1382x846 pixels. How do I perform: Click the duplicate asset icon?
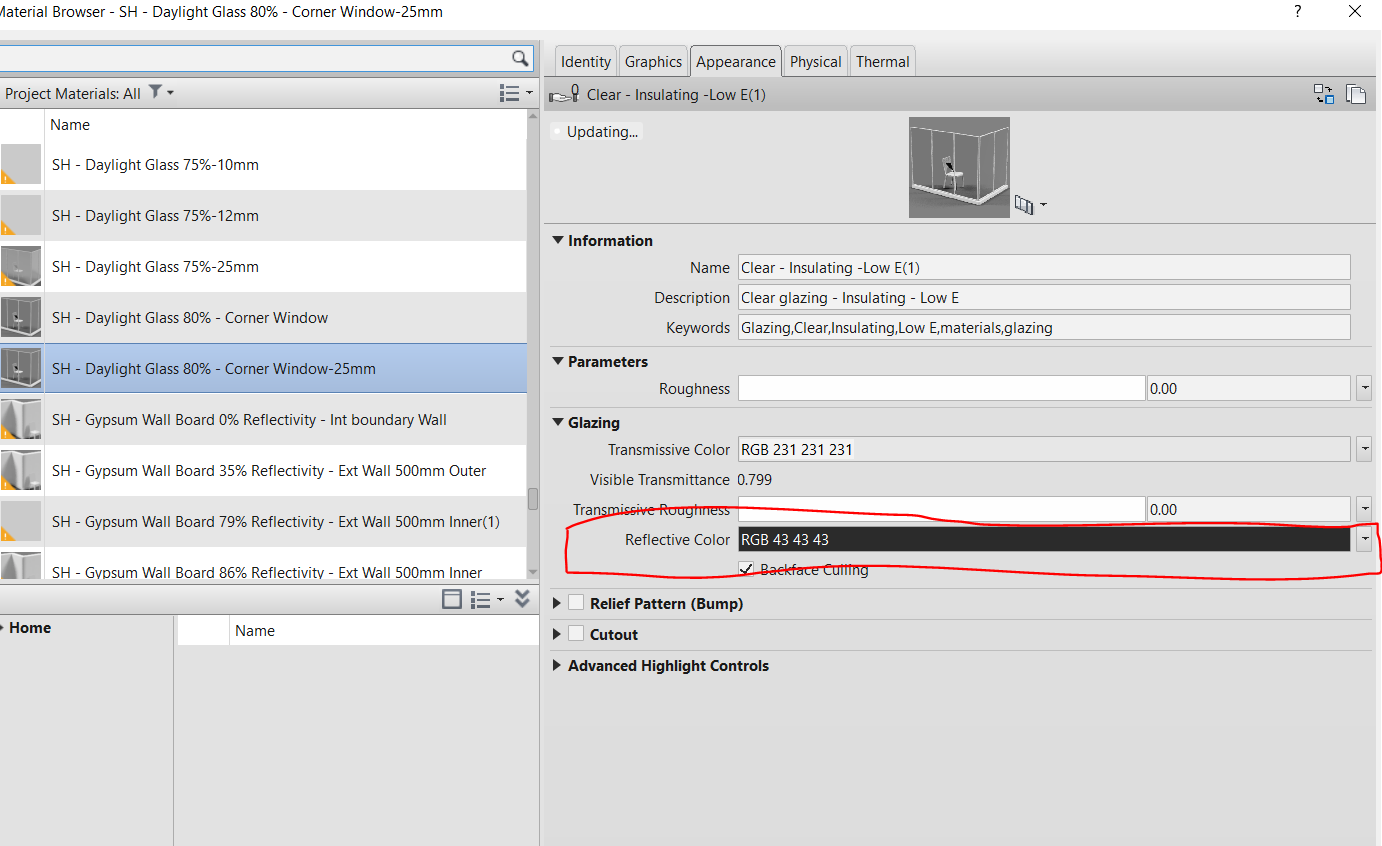point(1356,94)
